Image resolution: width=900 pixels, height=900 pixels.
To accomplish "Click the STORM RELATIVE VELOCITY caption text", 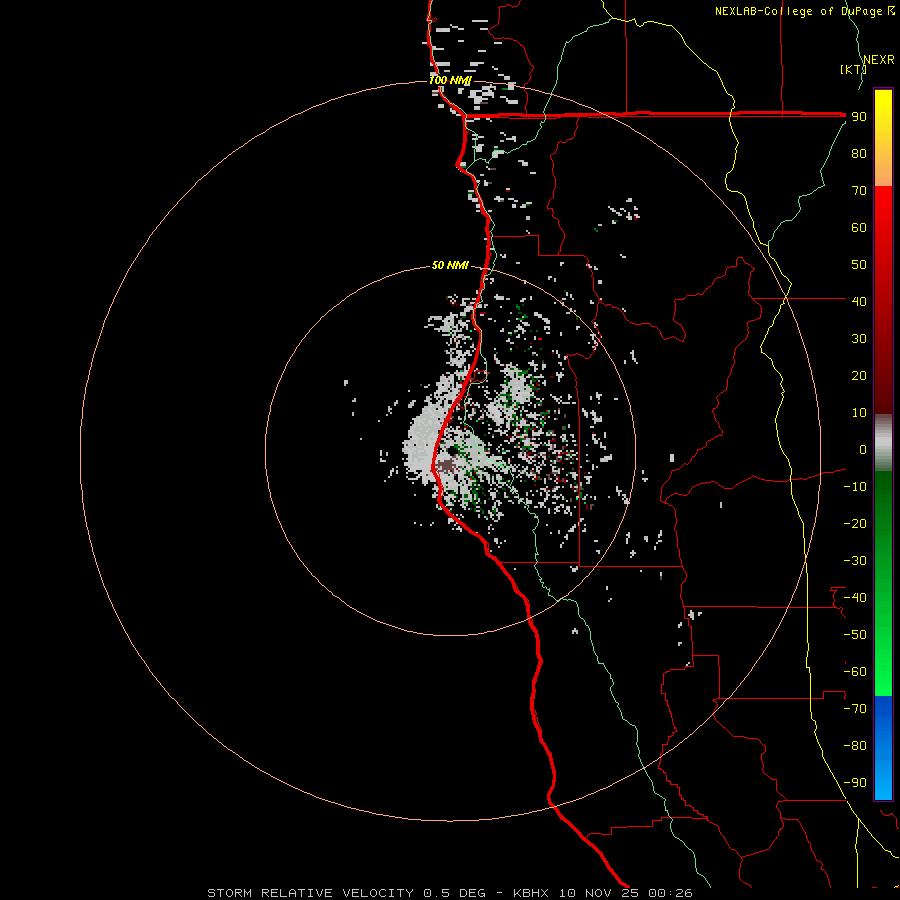I will point(310,893).
